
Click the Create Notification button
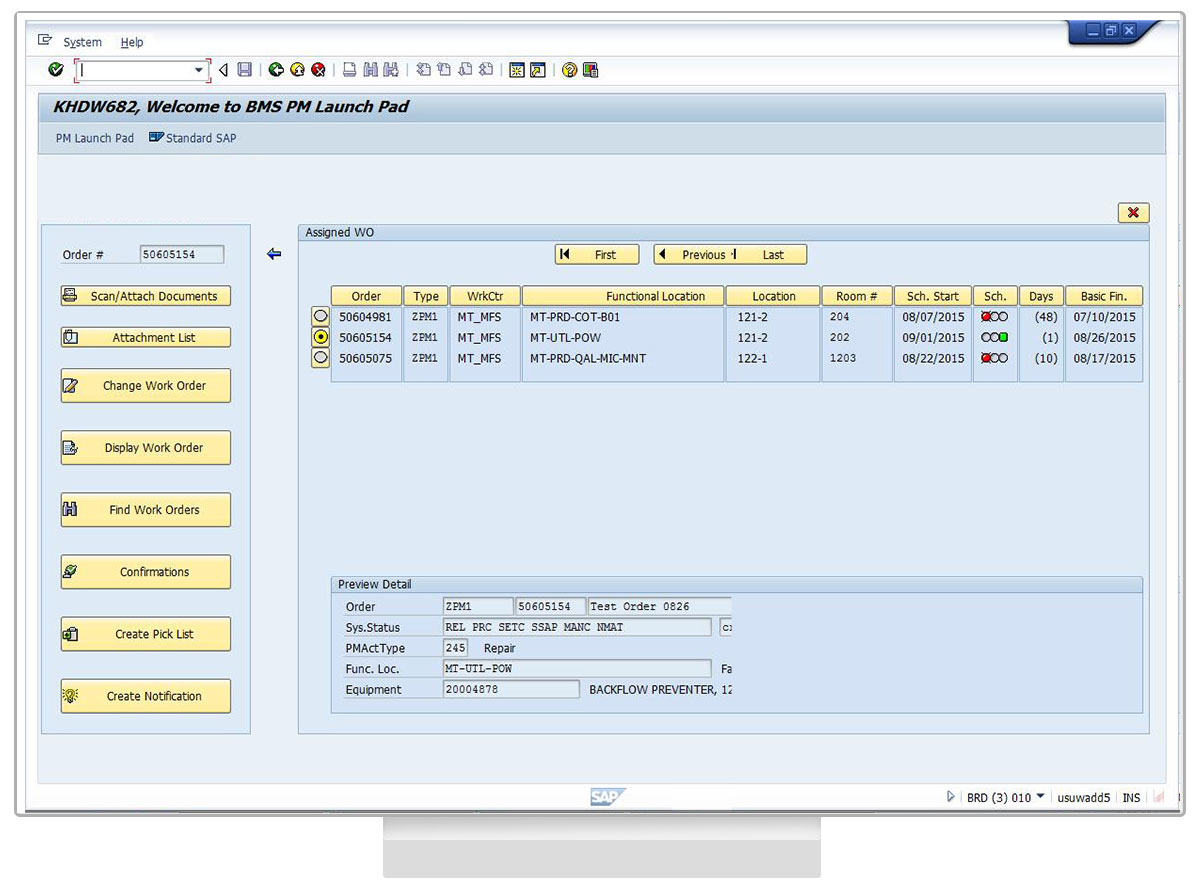click(x=146, y=696)
